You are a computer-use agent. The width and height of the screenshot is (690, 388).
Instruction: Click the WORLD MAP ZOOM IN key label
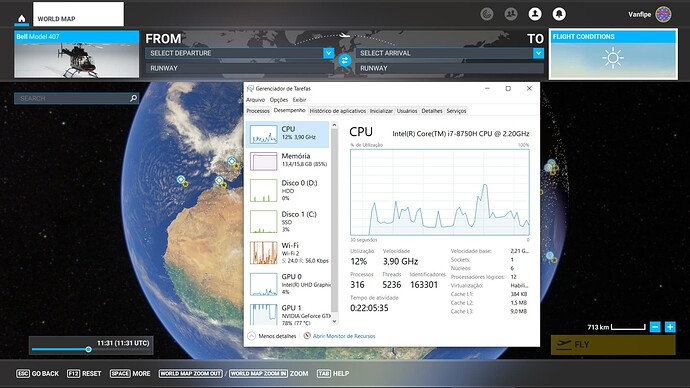(258, 373)
